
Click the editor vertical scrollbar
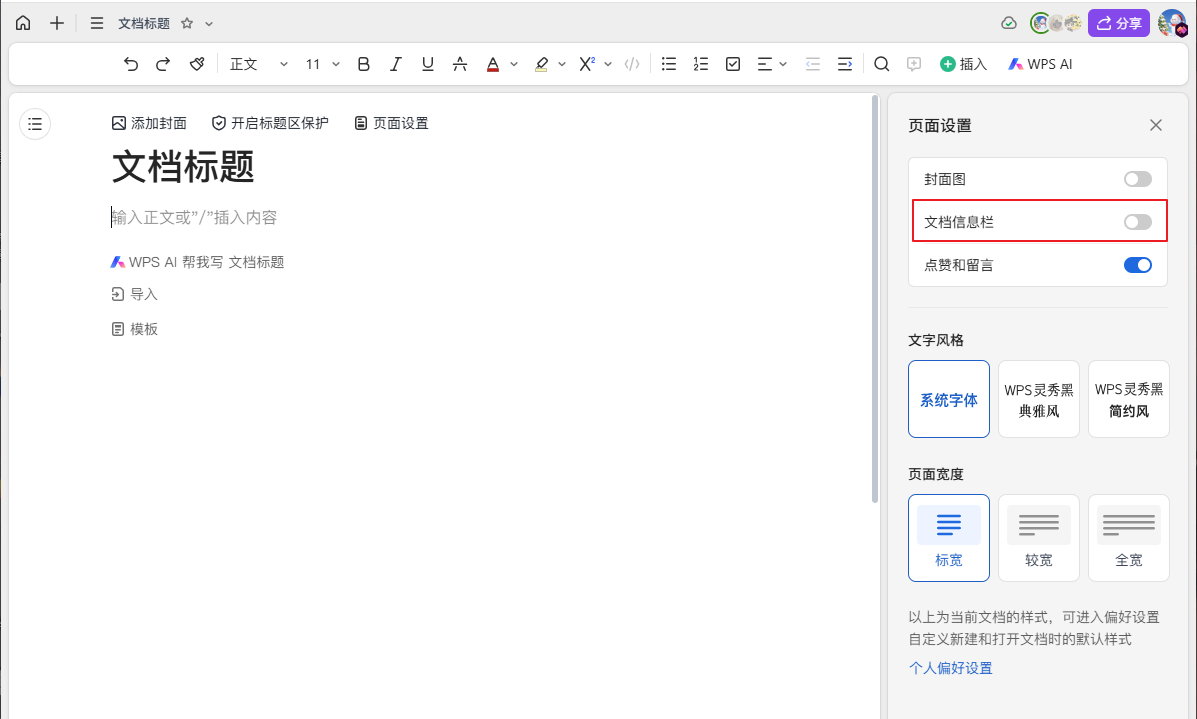(x=875, y=299)
